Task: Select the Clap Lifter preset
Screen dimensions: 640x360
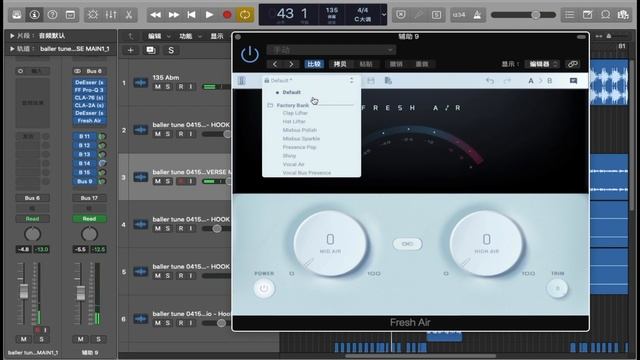Action: pyautogui.click(x=295, y=113)
